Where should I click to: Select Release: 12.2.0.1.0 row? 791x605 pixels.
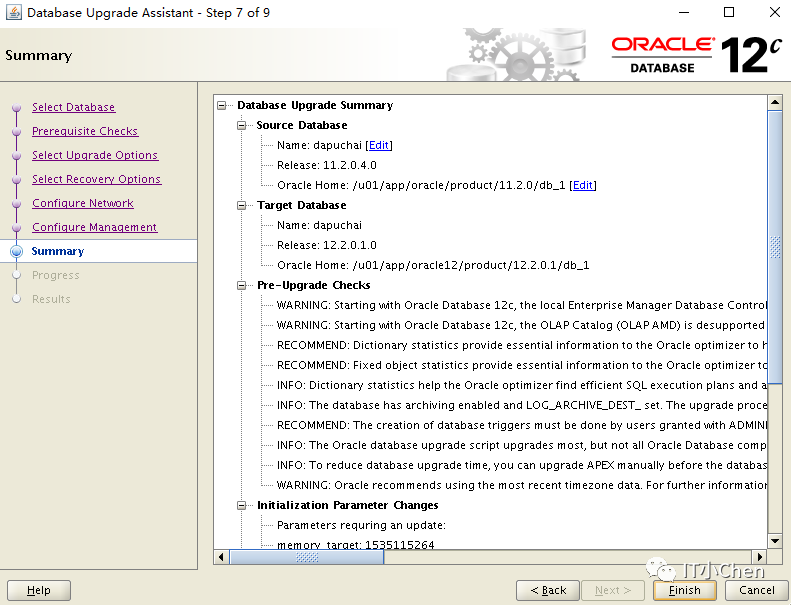tap(327, 245)
